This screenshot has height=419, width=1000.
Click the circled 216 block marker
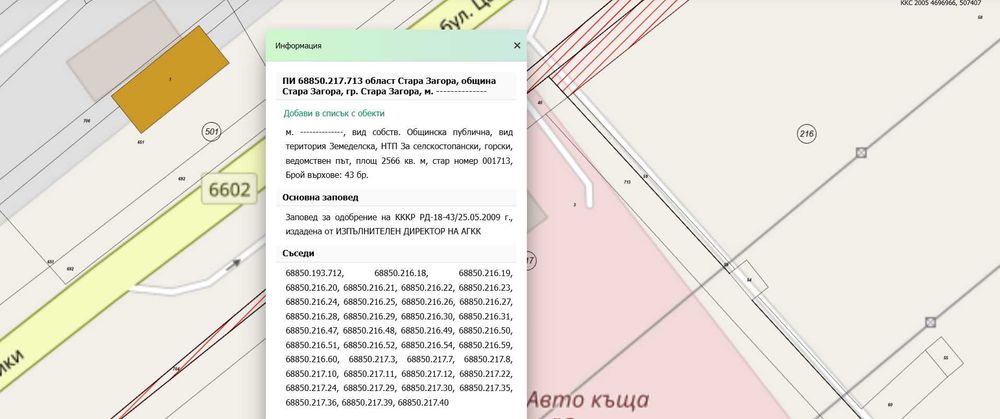(x=807, y=134)
